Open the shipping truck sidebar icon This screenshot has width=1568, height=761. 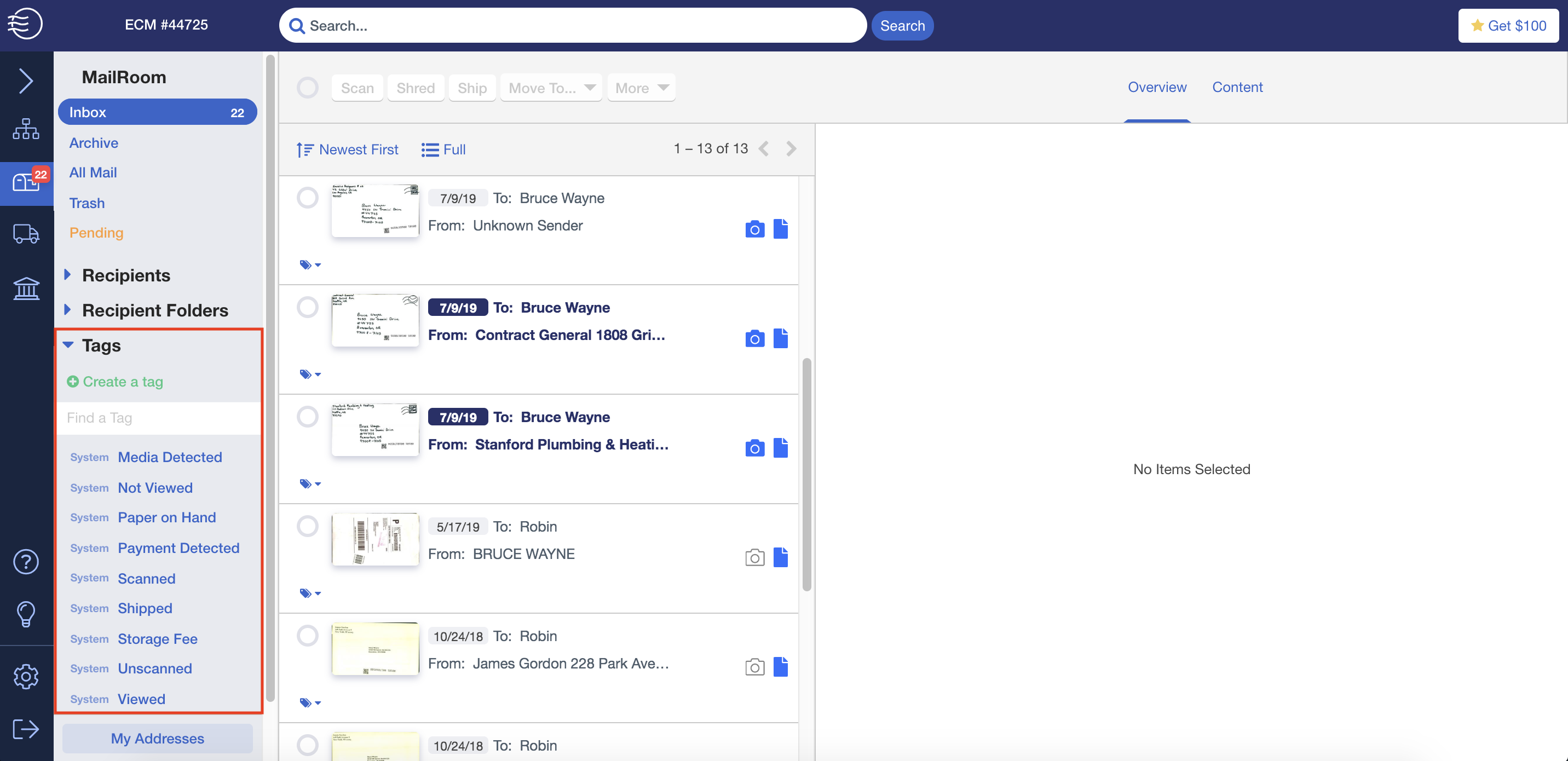[x=26, y=234]
